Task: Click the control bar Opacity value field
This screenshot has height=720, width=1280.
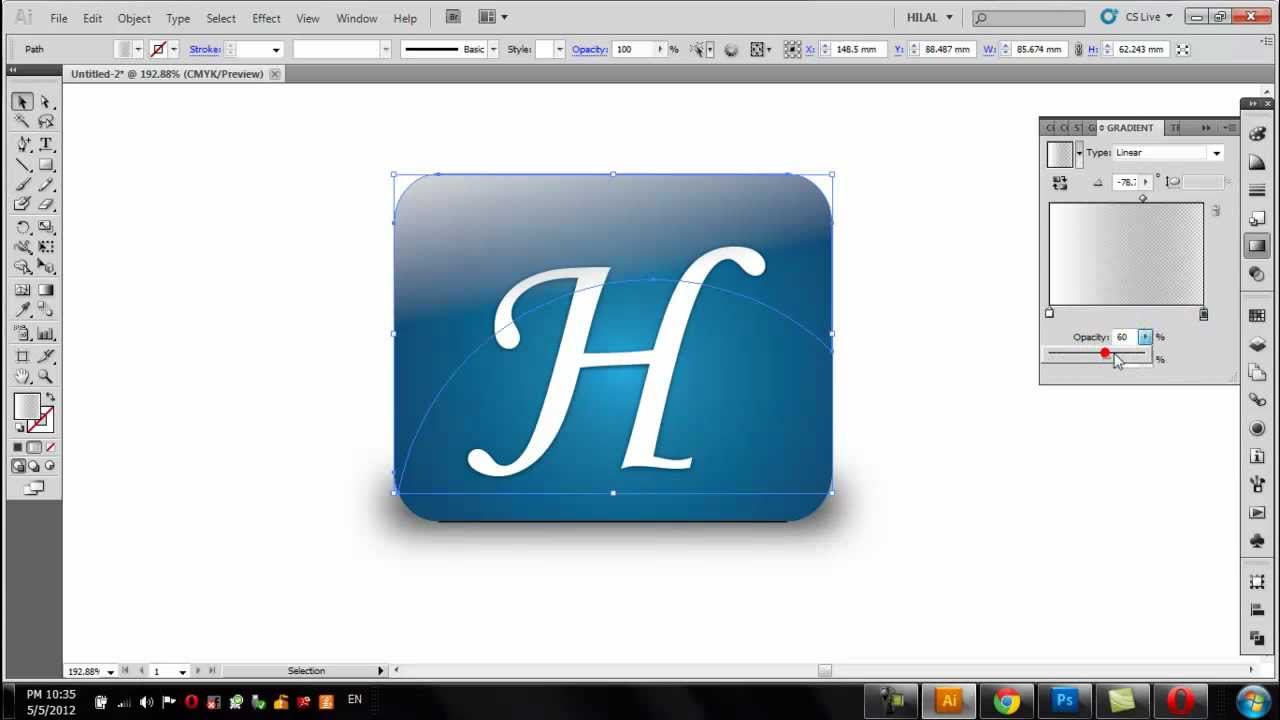Action: pos(634,49)
